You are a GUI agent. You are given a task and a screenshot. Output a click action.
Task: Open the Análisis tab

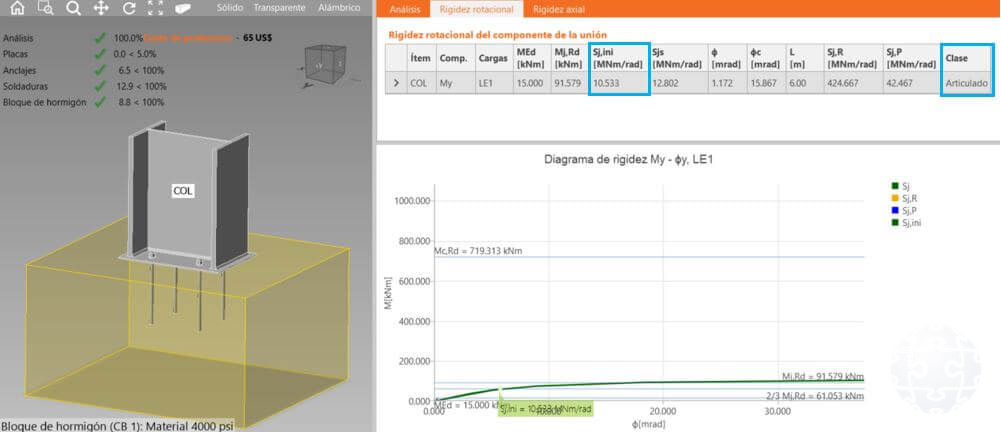tap(404, 9)
